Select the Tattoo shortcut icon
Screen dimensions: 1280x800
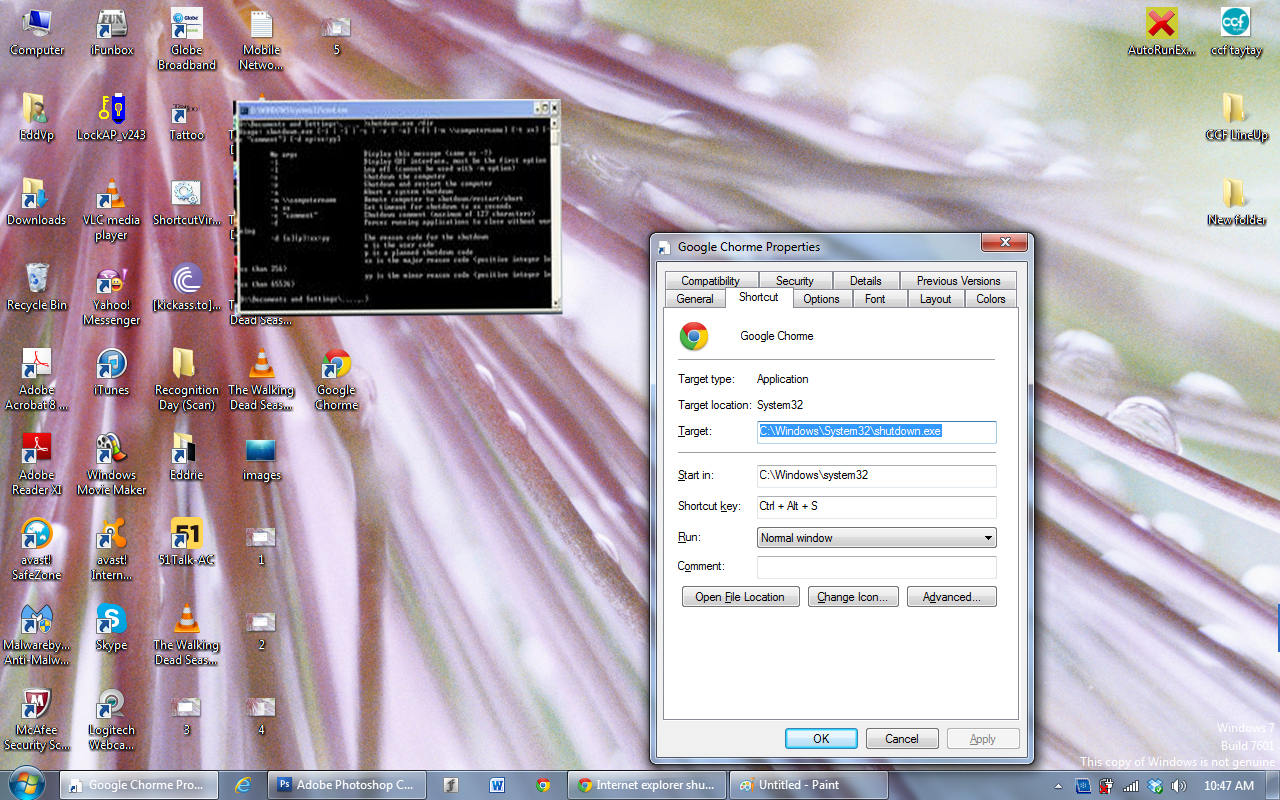coord(187,117)
